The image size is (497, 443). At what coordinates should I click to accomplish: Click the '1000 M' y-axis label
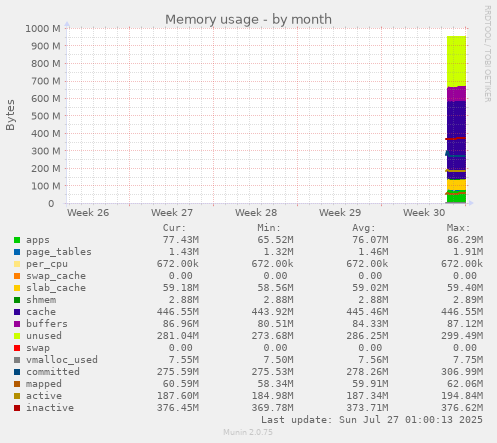point(43,29)
